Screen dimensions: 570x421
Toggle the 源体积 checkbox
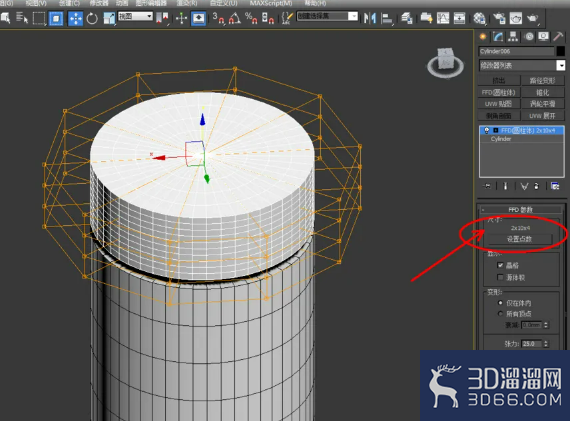click(x=500, y=277)
